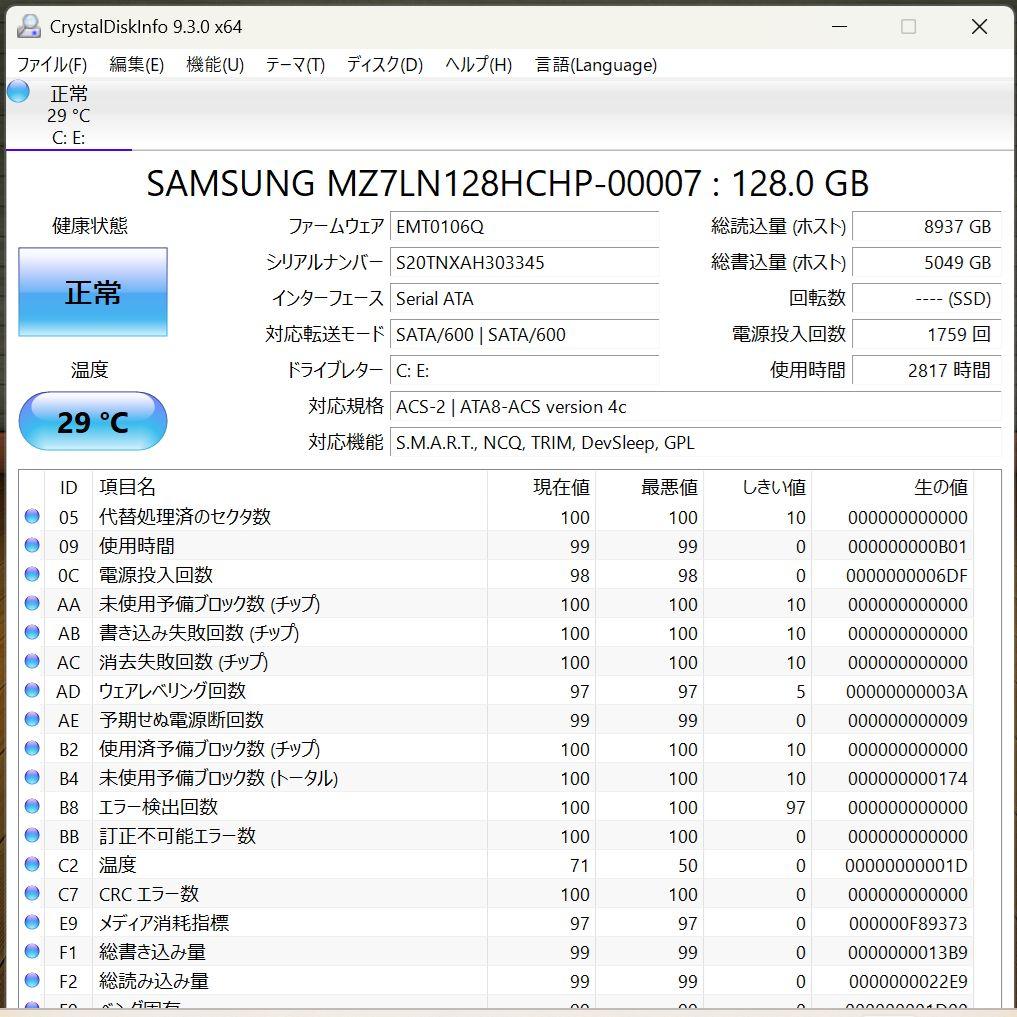
Task: Open the 編集(E) menu
Action: point(136,65)
